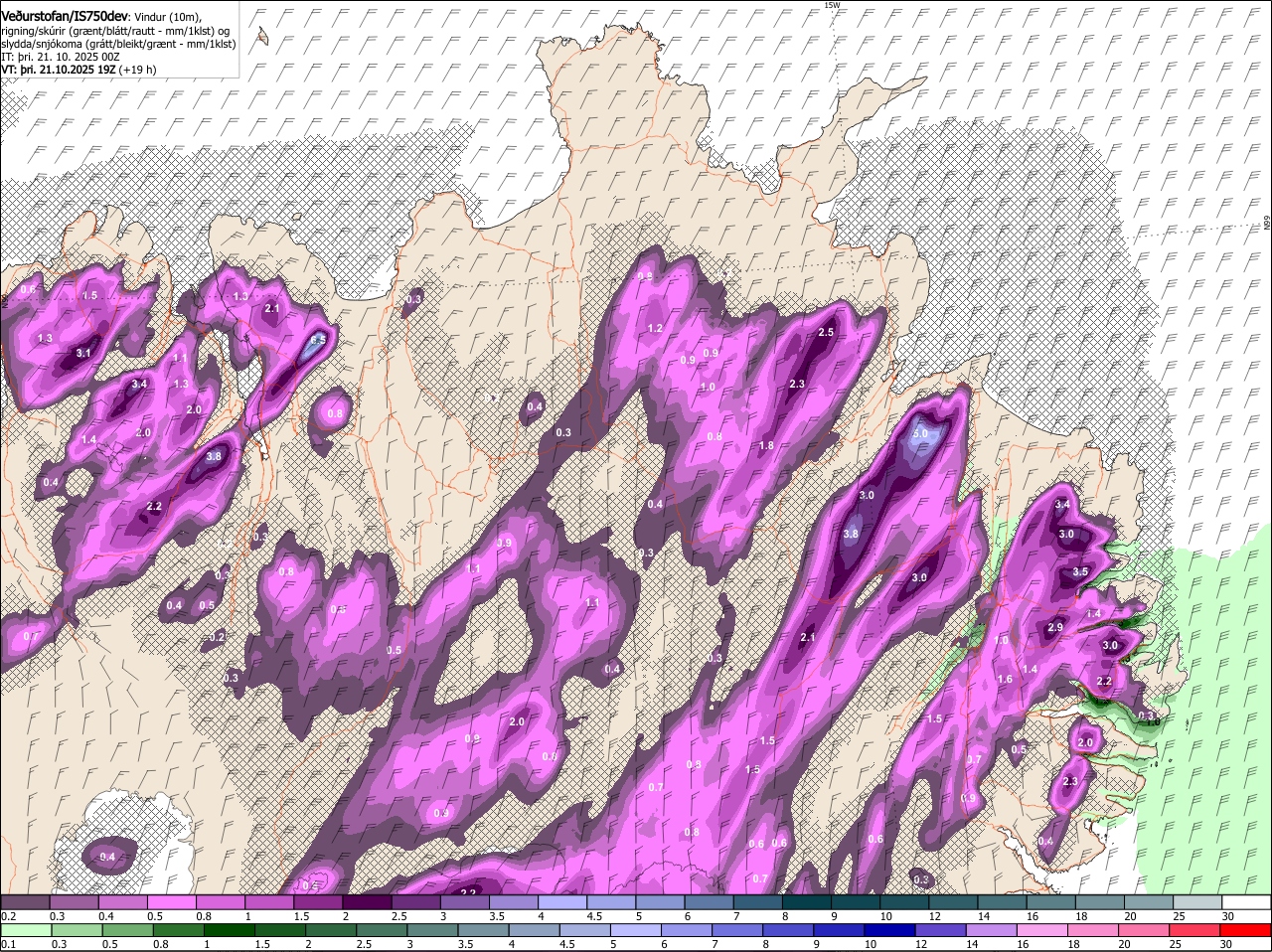Image resolution: width=1272 pixels, height=952 pixels.
Task: Click bottom legend swatch between 8 and 9
Action: [x=790, y=930]
